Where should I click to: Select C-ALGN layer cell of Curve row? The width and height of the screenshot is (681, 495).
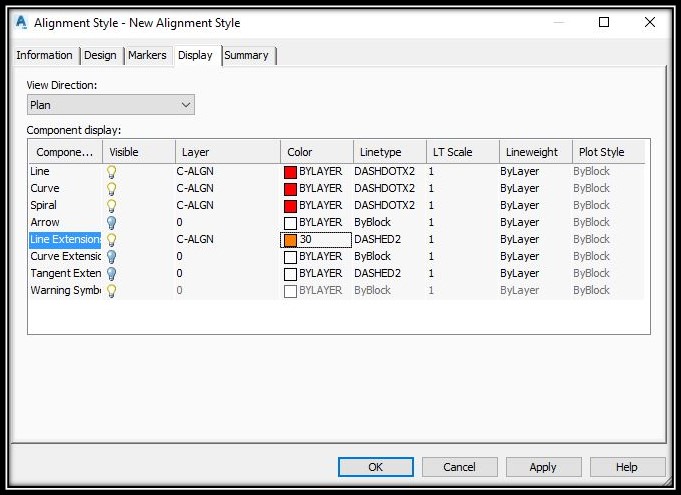(x=195, y=188)
